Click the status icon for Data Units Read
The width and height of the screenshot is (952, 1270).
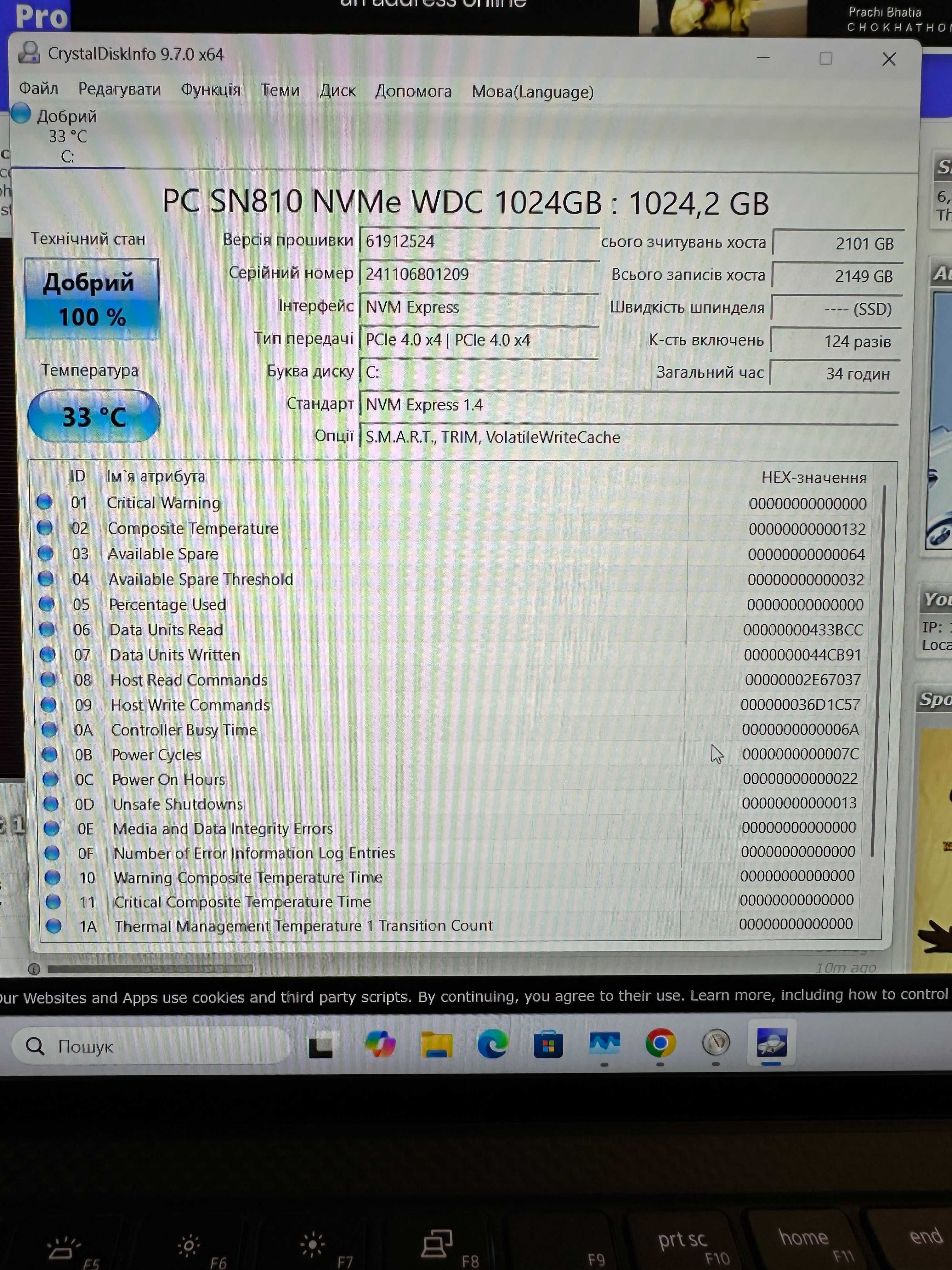click(47, 629)
